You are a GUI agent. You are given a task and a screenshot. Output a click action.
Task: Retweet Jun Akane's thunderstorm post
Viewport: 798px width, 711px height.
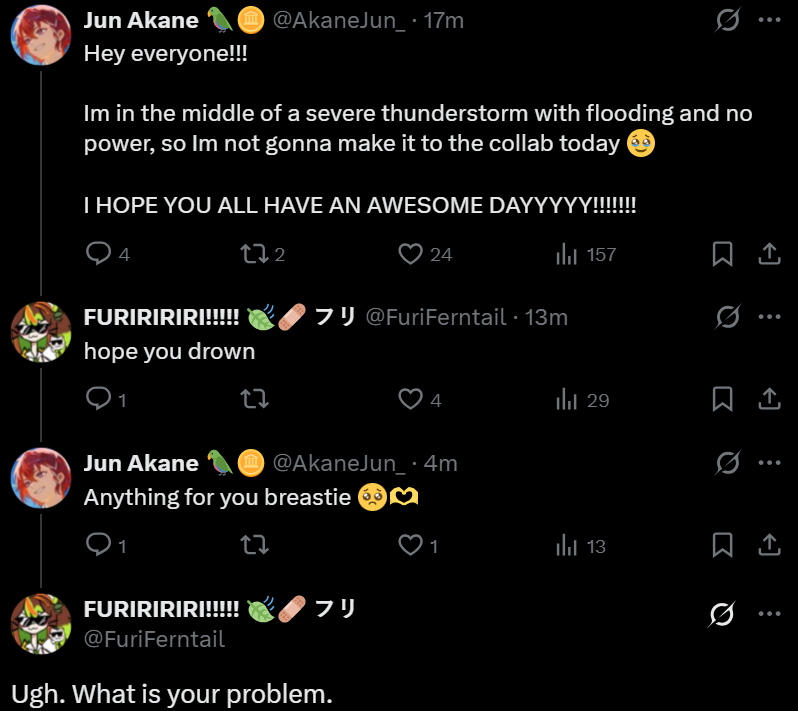point(255,254)
